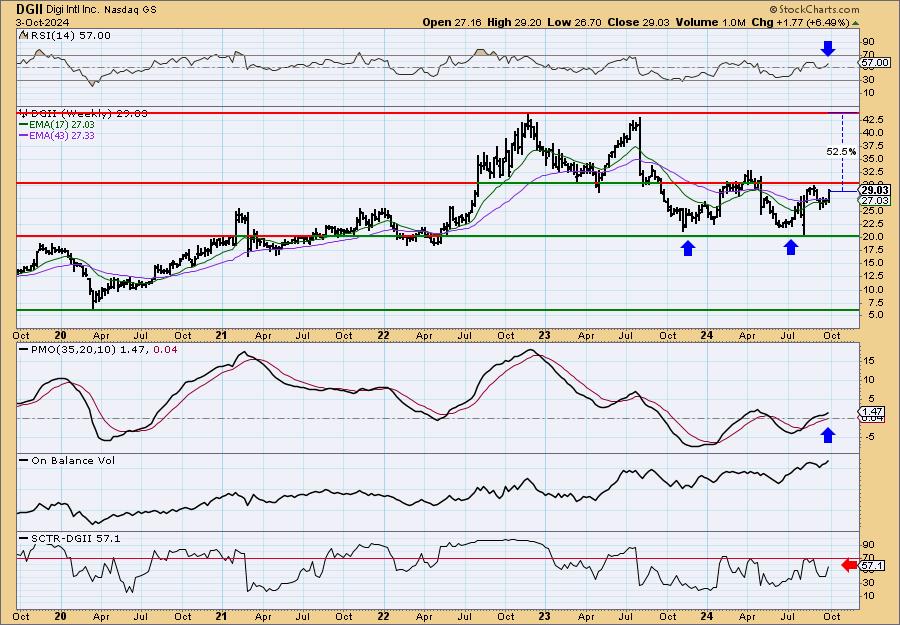900x625 pixels.
Task: Click the 90 level on the SCTR axis
Action: pyautogui.click(x=868, y=545)
